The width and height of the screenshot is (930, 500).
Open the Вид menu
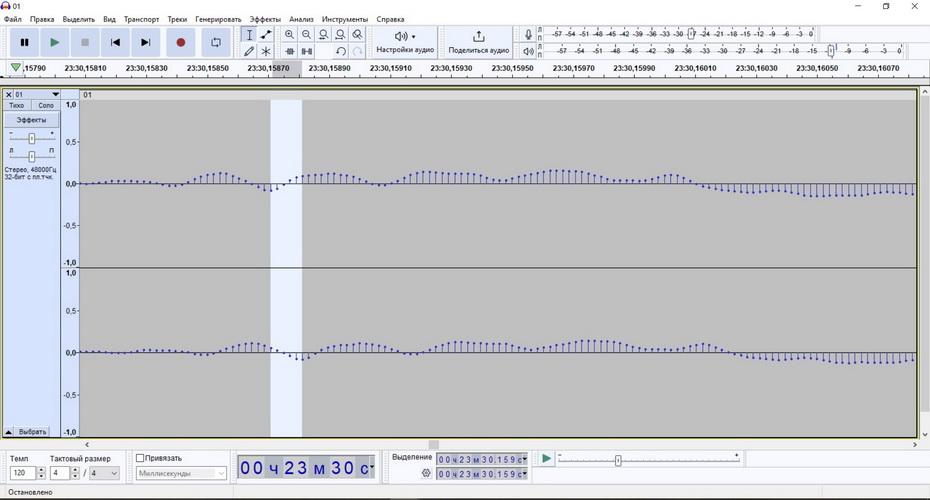110,19
